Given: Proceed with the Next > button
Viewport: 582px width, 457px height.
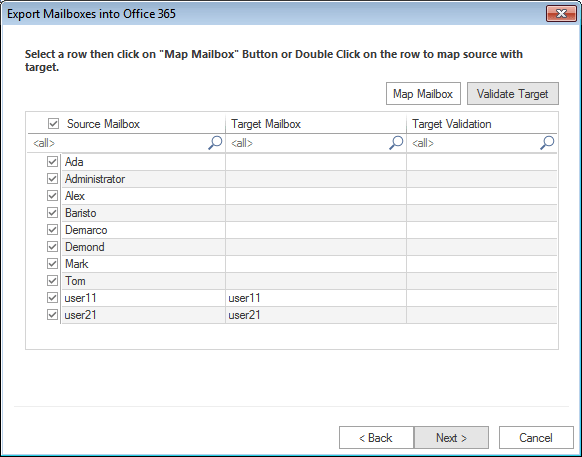Looking at the screenshot, I should [x=451, y=438].
